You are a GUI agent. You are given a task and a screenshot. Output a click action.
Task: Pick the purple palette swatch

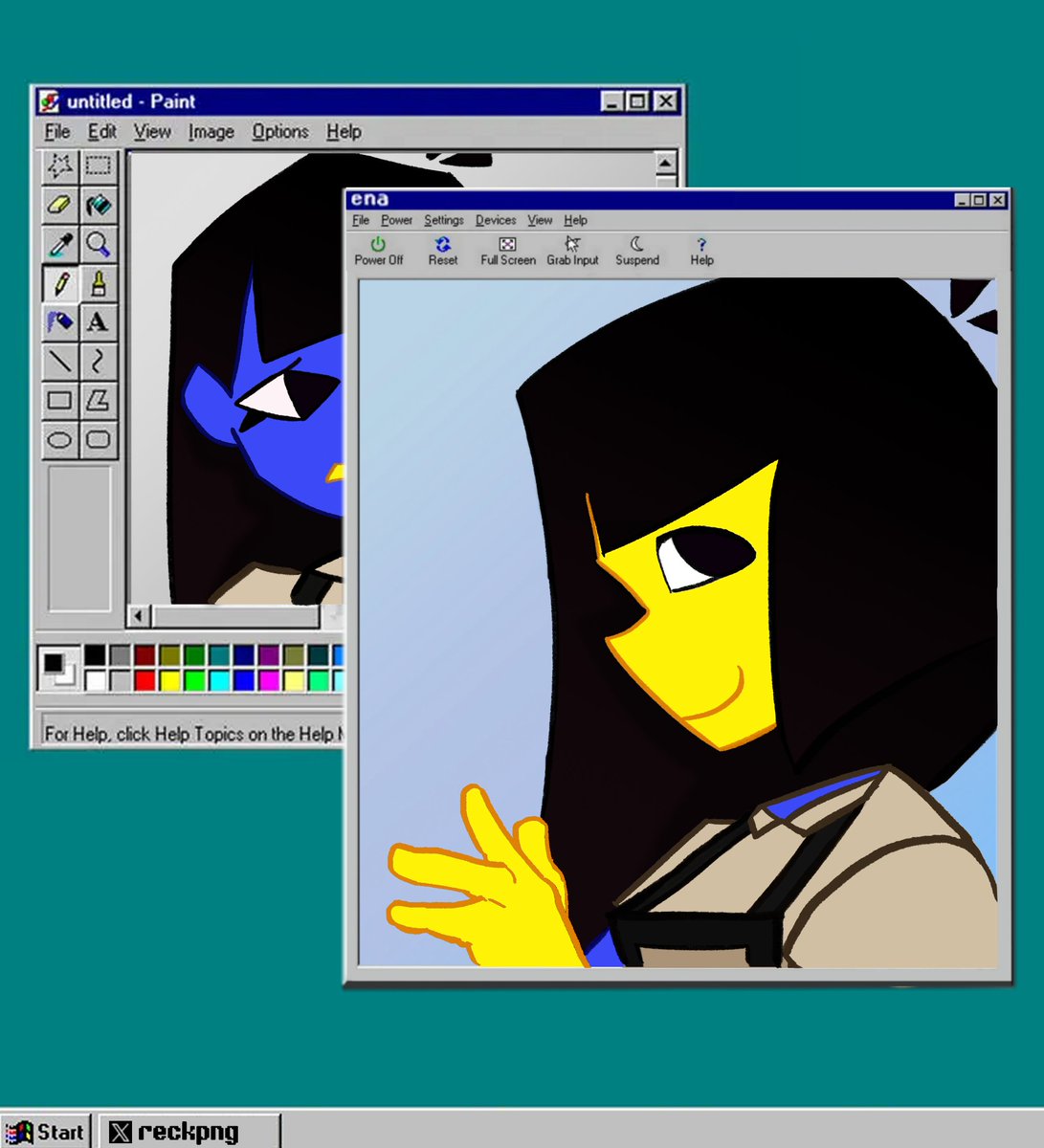(269, 655)
